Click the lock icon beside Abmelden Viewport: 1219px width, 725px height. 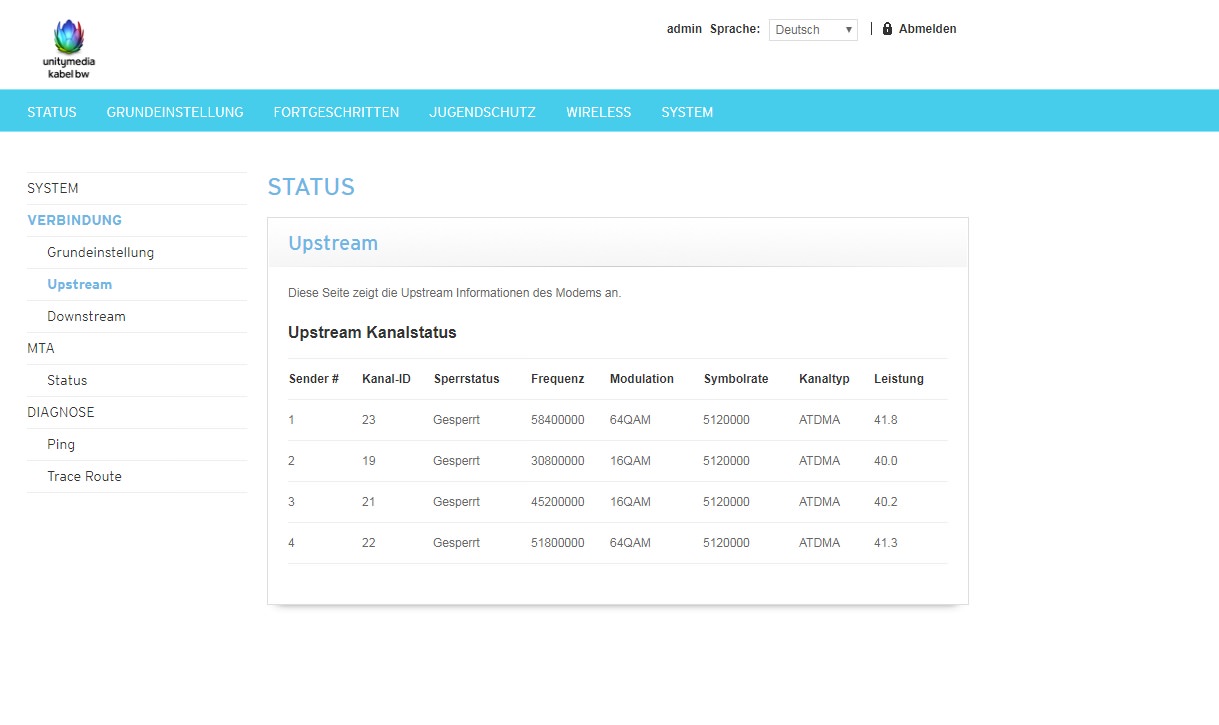click(x=887, y=29)
